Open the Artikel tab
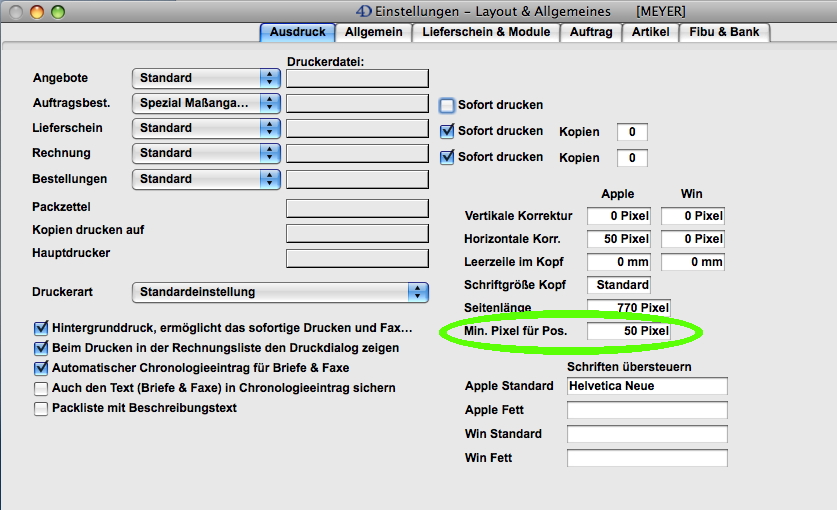The image size is (837, 510). click(650, 32)
